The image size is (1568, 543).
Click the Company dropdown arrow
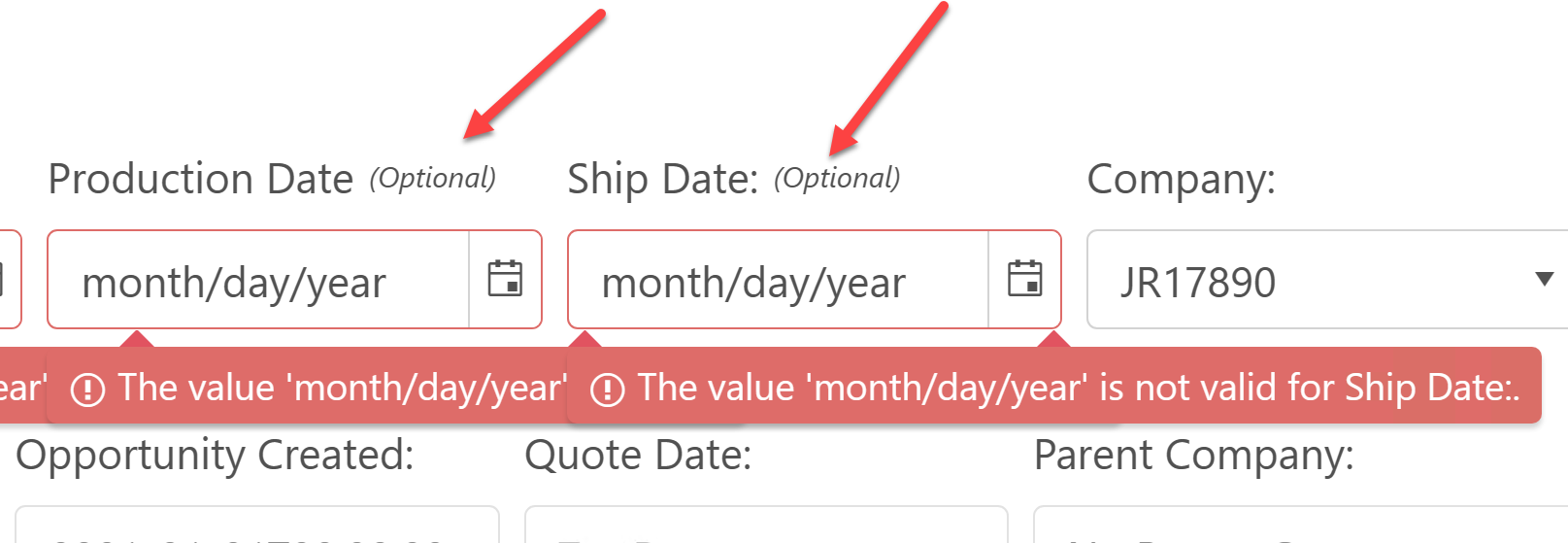coord(1544,280)
